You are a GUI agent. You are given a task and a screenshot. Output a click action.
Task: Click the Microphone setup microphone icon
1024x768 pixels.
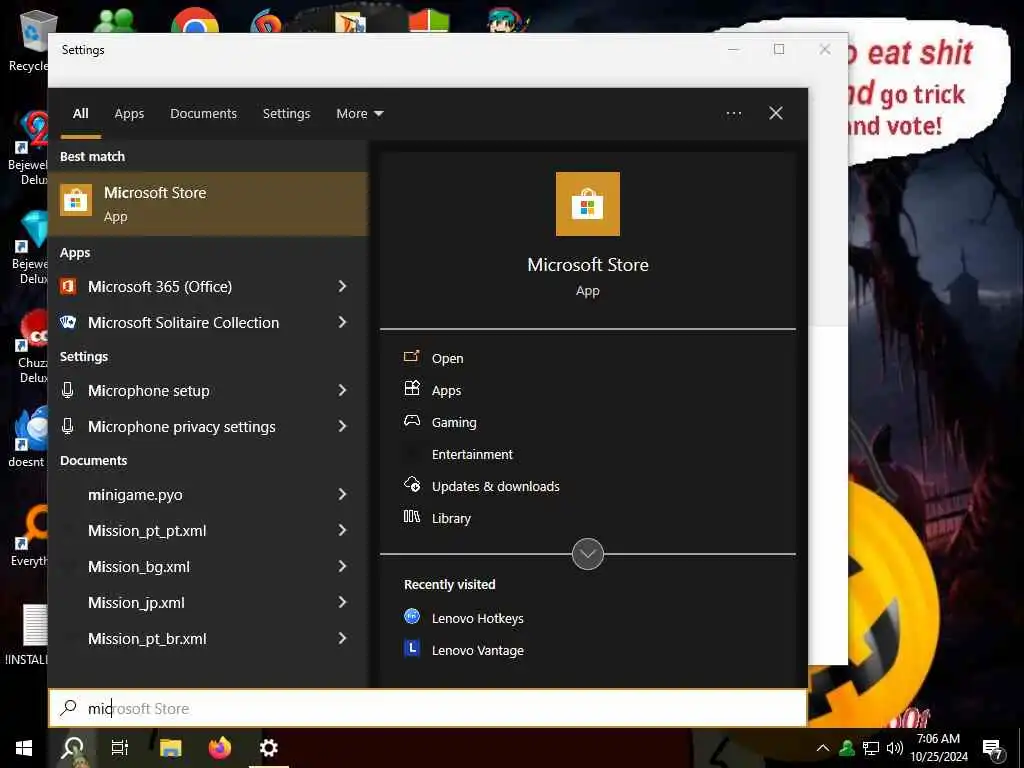click(x=67, y=391)
